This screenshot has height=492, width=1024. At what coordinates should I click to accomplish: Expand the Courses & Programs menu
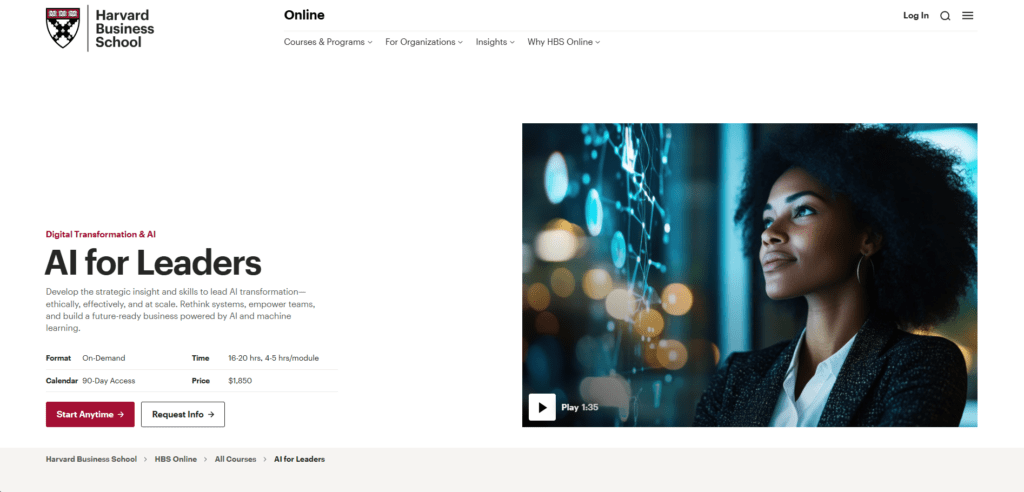tap(328, 42)
